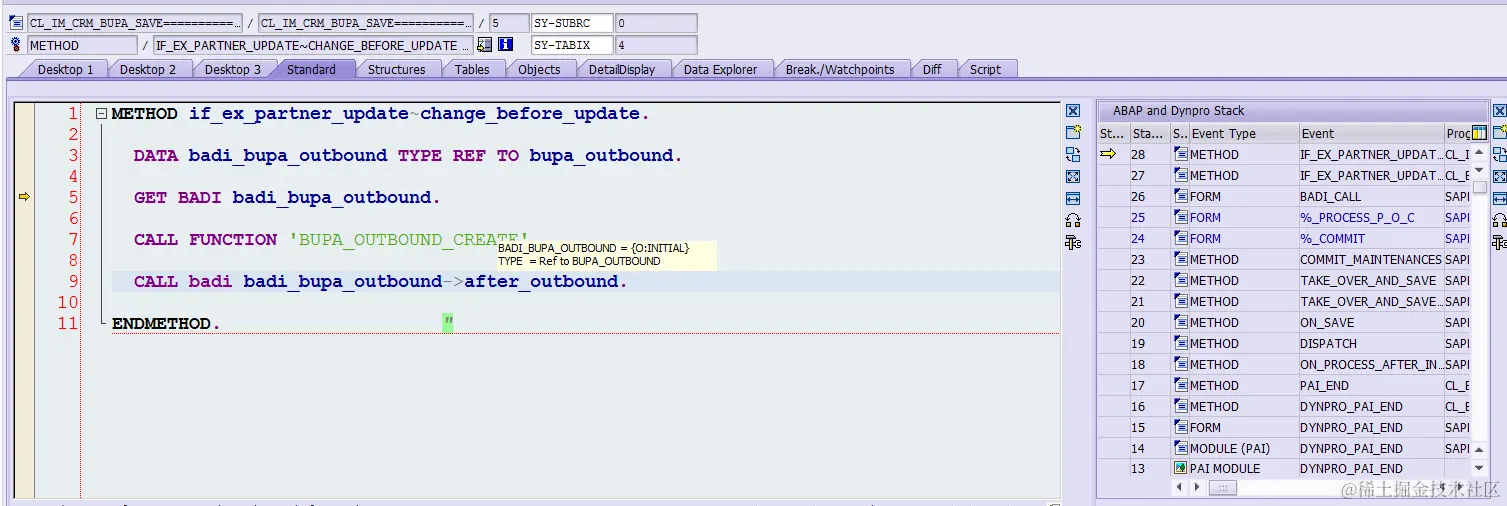
Task: Open the Diff tab
Action: (x=932, y=69)
